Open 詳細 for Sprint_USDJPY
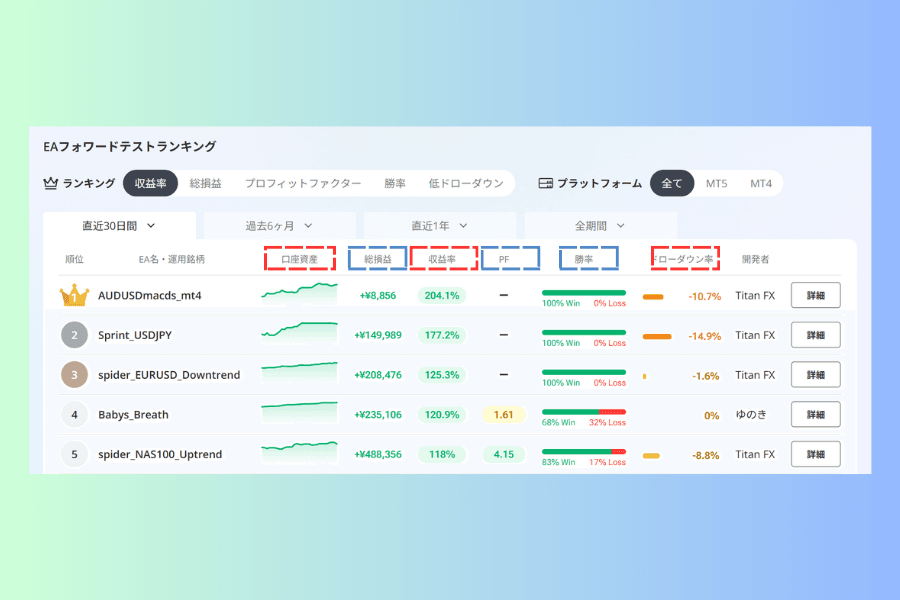 coord(816,335)
